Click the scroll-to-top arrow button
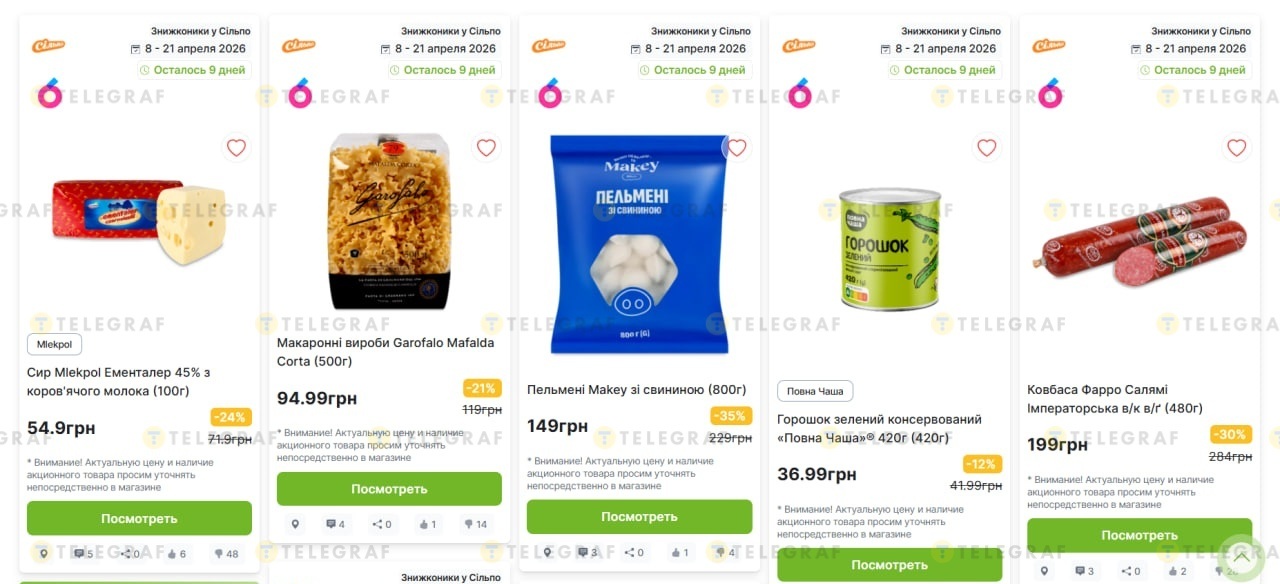The width and height of the screenshot is (1280, 584). (1241, 555)
